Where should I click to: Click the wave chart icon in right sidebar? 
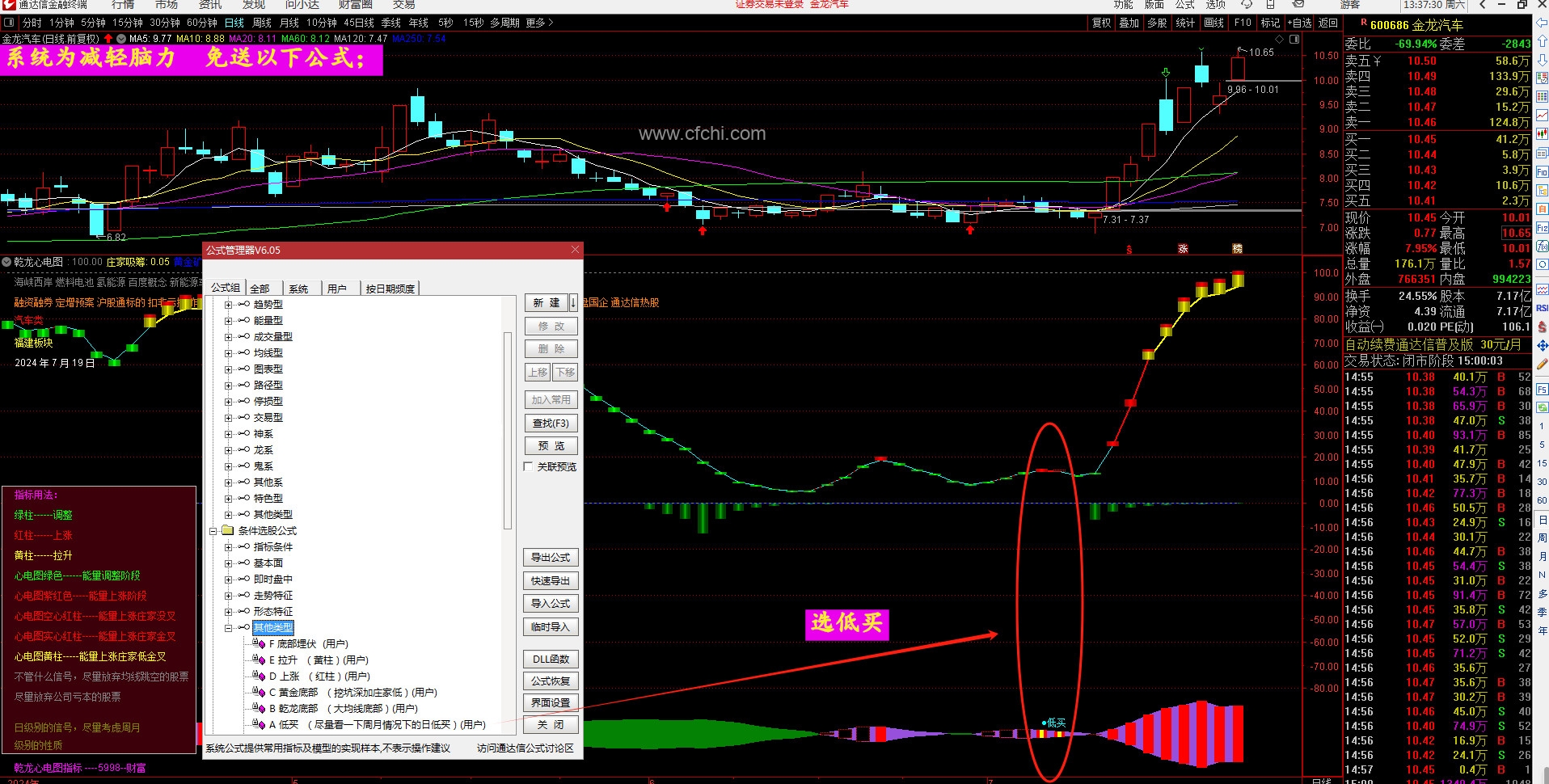click(1542, 289)
